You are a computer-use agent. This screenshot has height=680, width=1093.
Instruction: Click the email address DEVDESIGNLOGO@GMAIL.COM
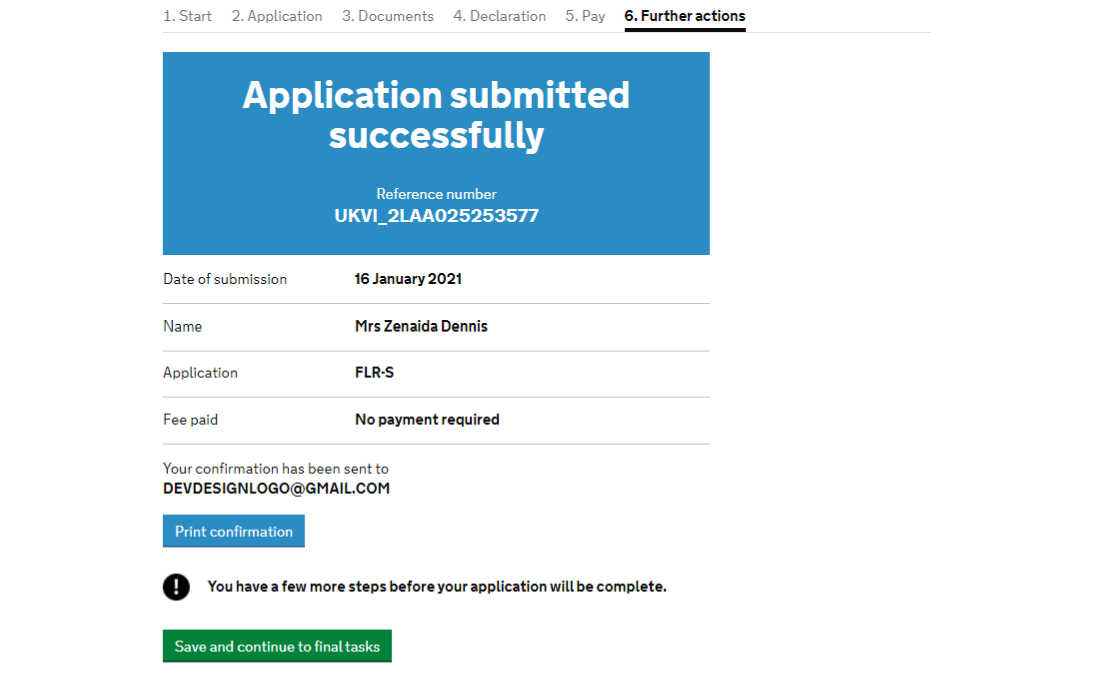click(276, 488)
